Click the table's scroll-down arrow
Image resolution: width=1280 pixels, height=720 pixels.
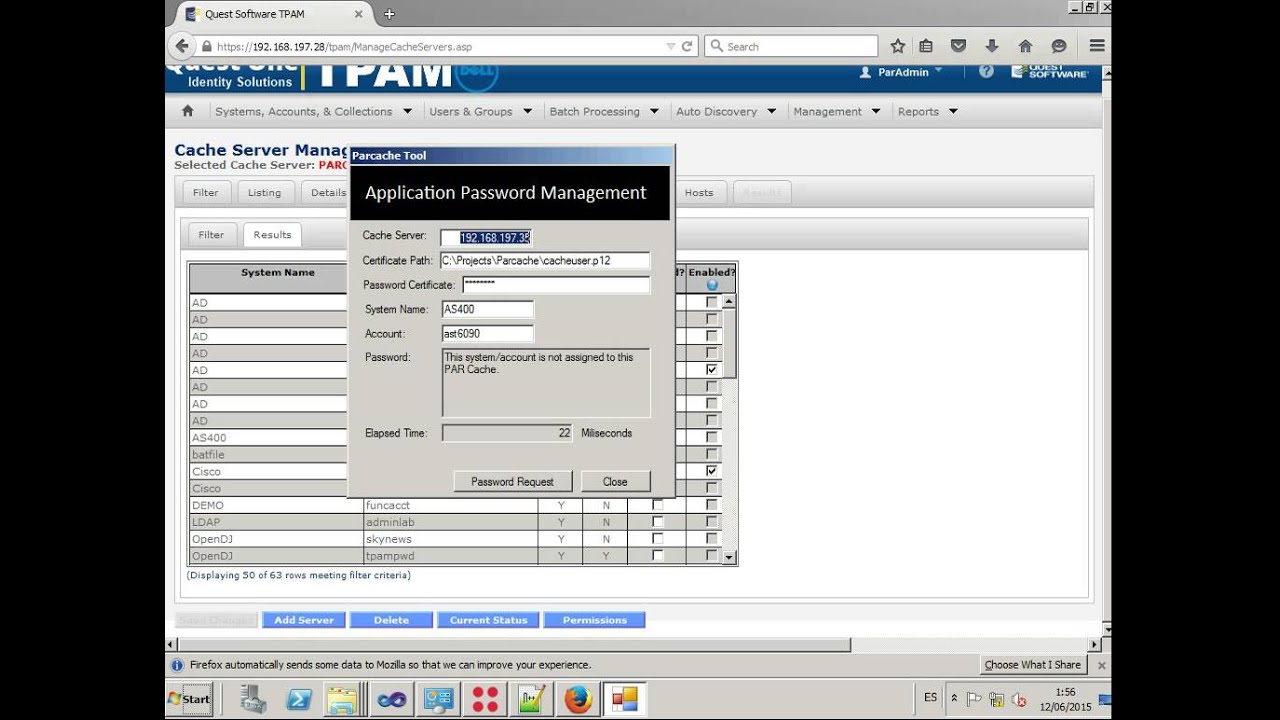[x=729, y=557]
